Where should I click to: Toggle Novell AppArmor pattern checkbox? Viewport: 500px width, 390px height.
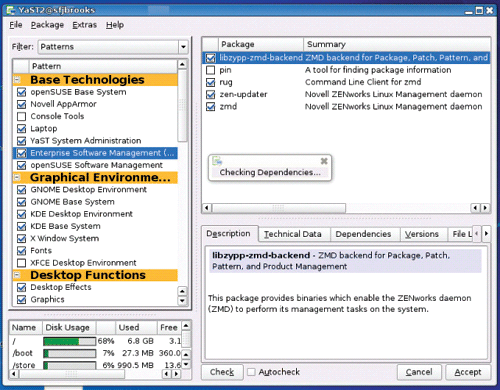[21, 104]
